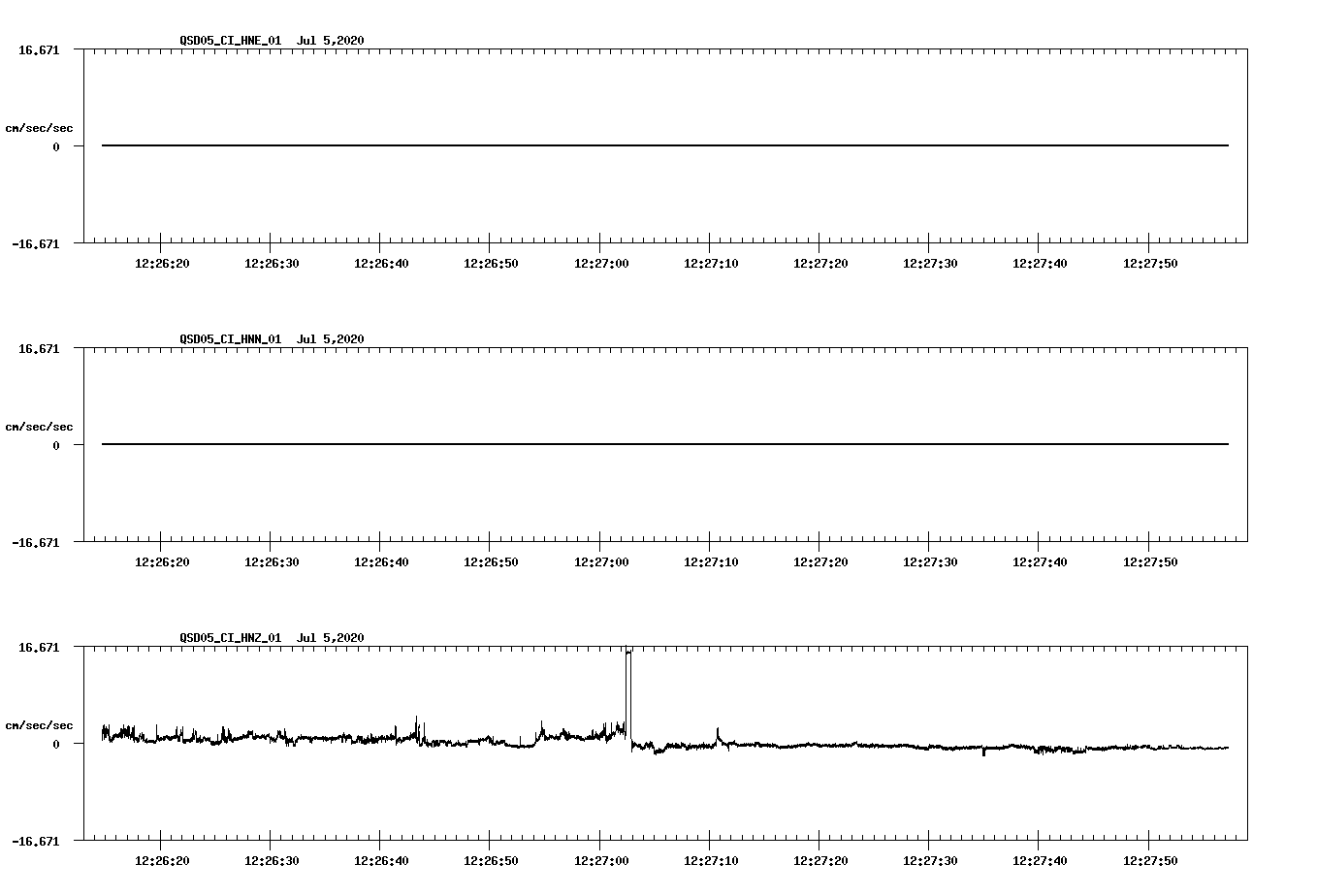Click the QSD05_CI_HNN_01 plot title

[x=272, y=339]
